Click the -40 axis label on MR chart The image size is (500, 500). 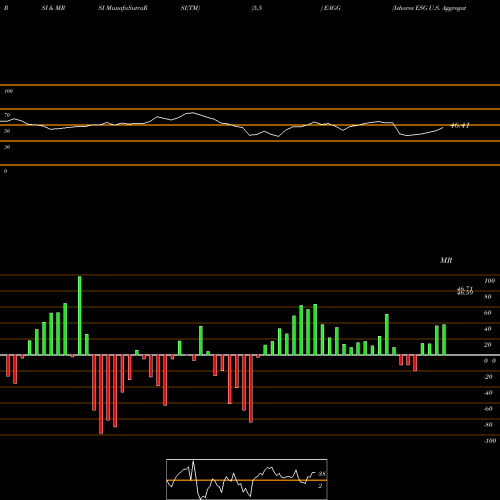click(488, 393)
